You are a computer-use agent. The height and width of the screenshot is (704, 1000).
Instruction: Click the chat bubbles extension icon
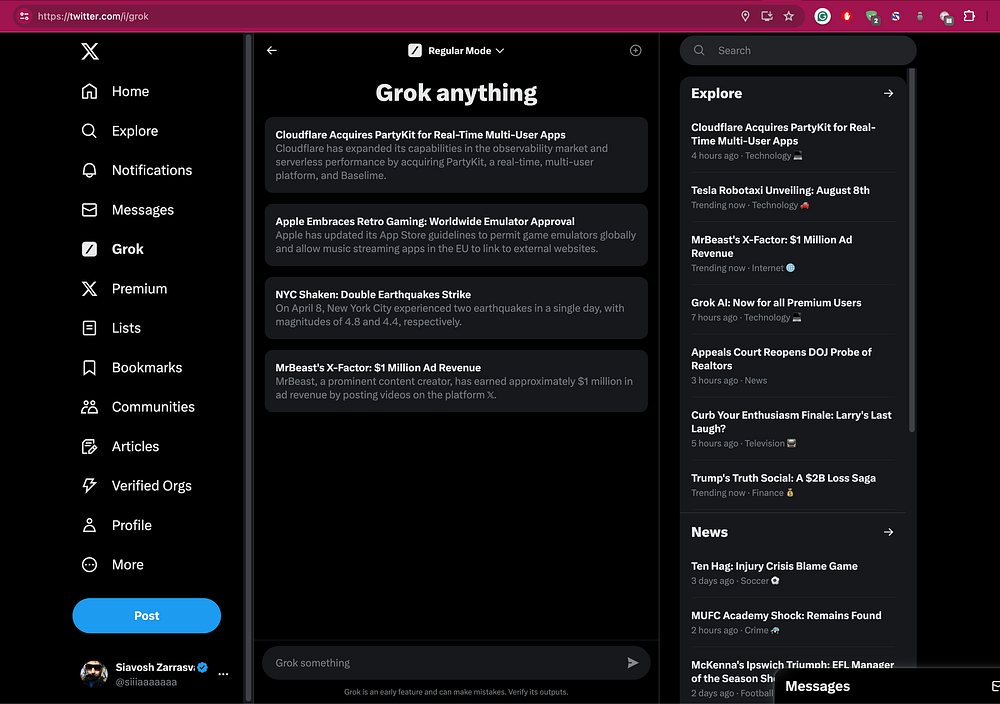(x=946, y=17)
